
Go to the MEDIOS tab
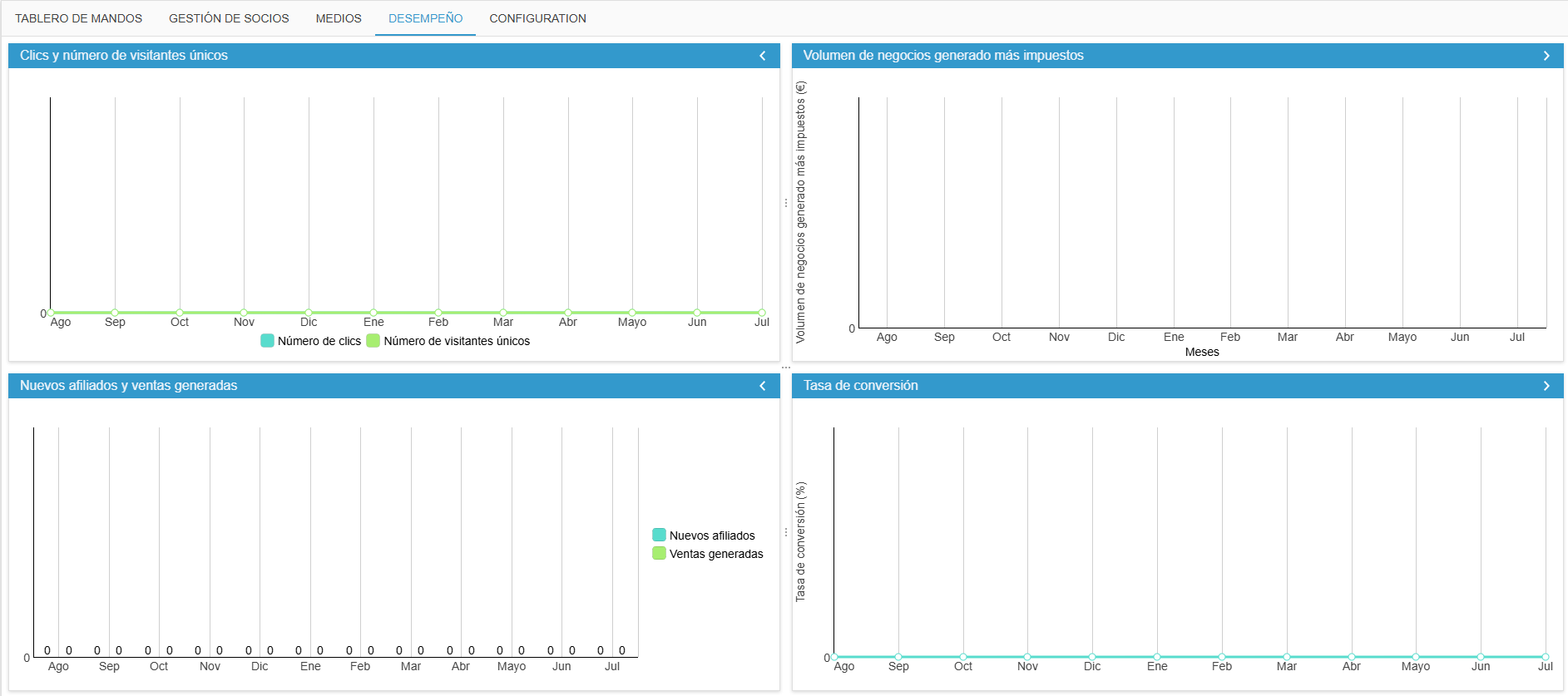coord(339,18)
